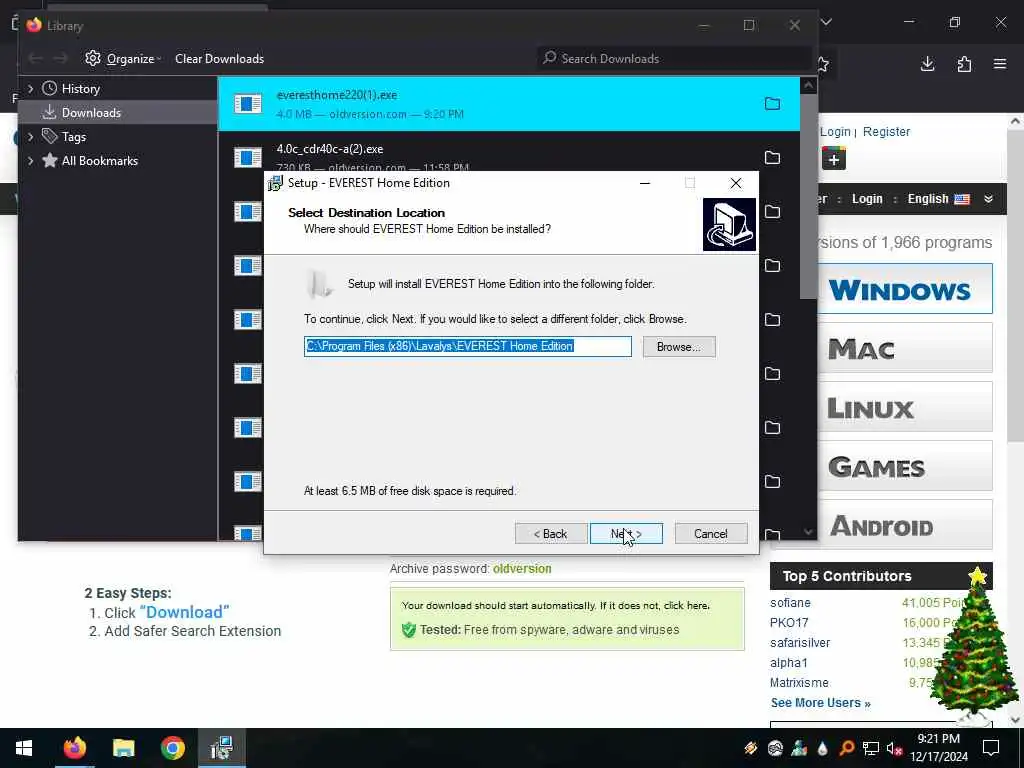Click the Search Downloads field

tap(673, 59)
